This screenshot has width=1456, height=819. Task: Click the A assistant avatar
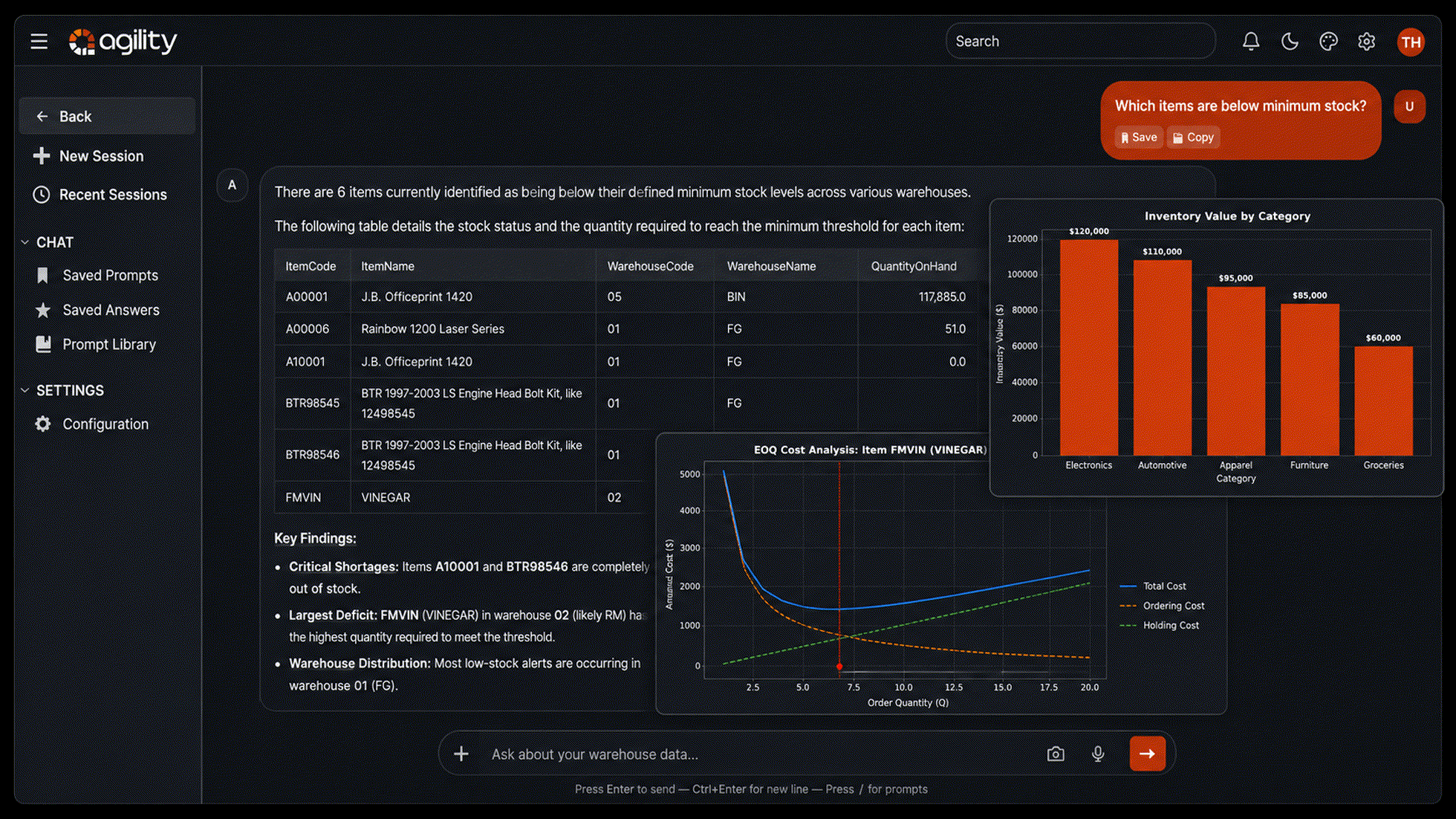pyautogui.click(x=232, y=185)
